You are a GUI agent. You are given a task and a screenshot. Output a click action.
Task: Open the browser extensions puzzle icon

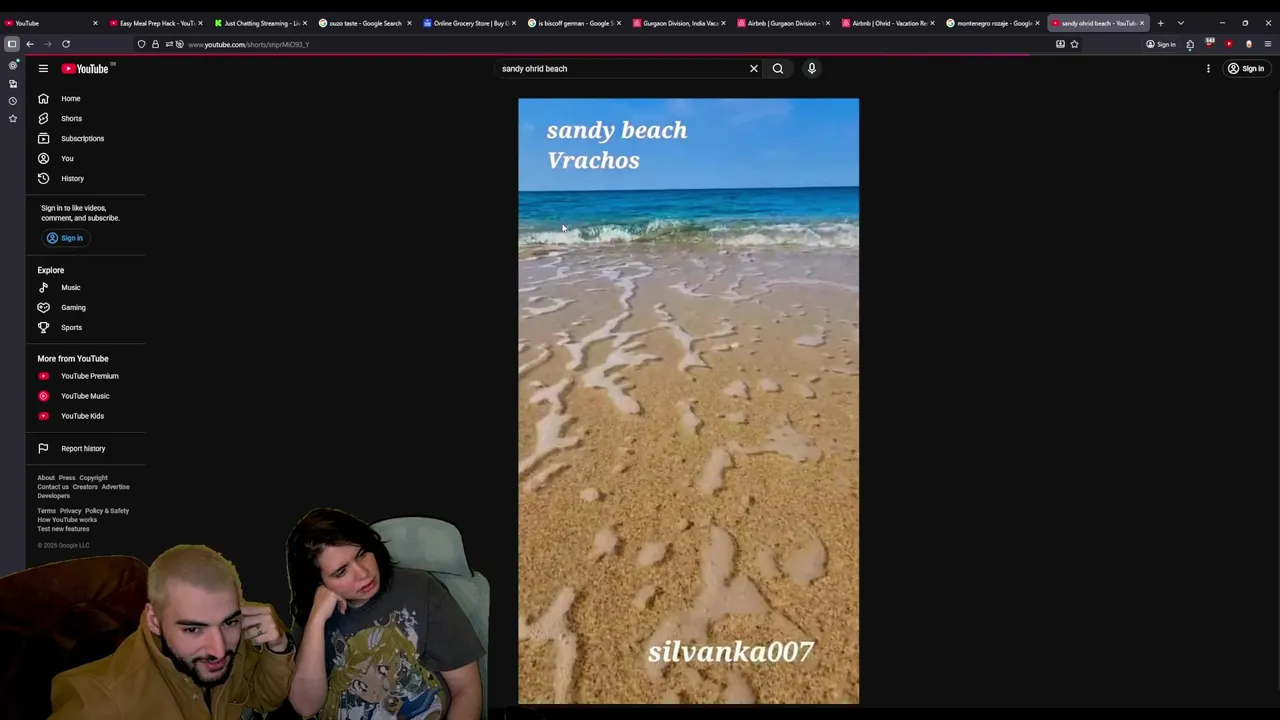[x=1190, y=44]
